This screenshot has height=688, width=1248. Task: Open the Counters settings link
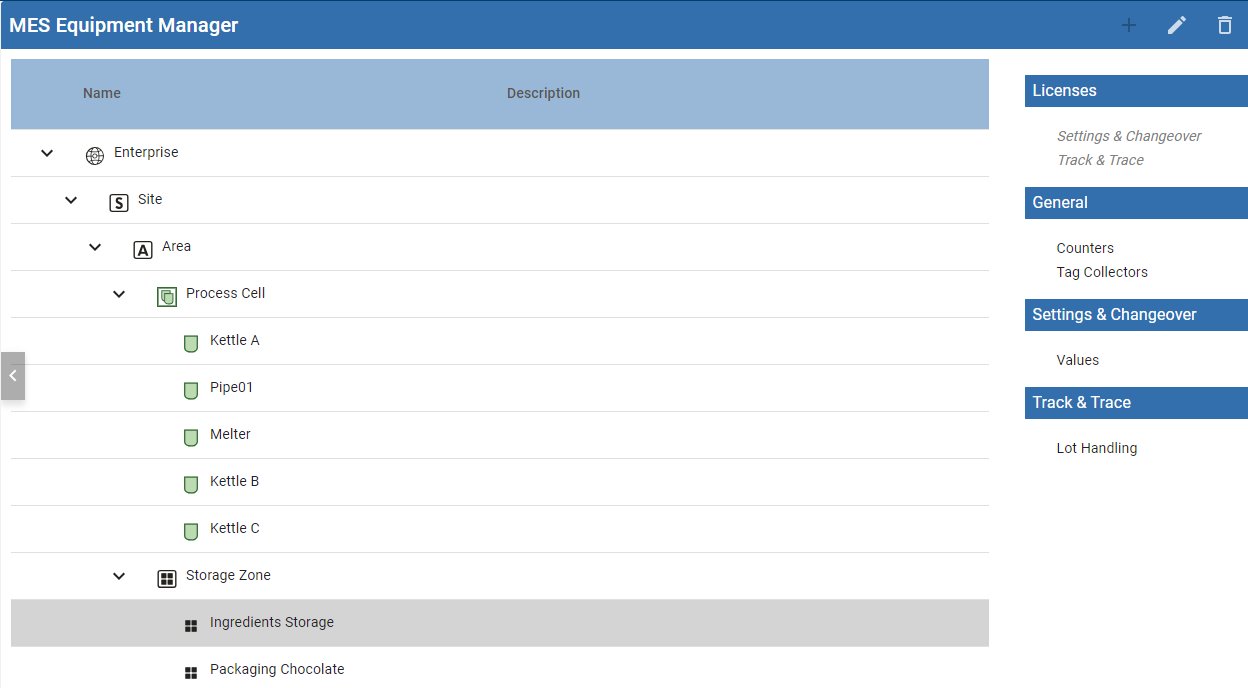click(1085, 248)
